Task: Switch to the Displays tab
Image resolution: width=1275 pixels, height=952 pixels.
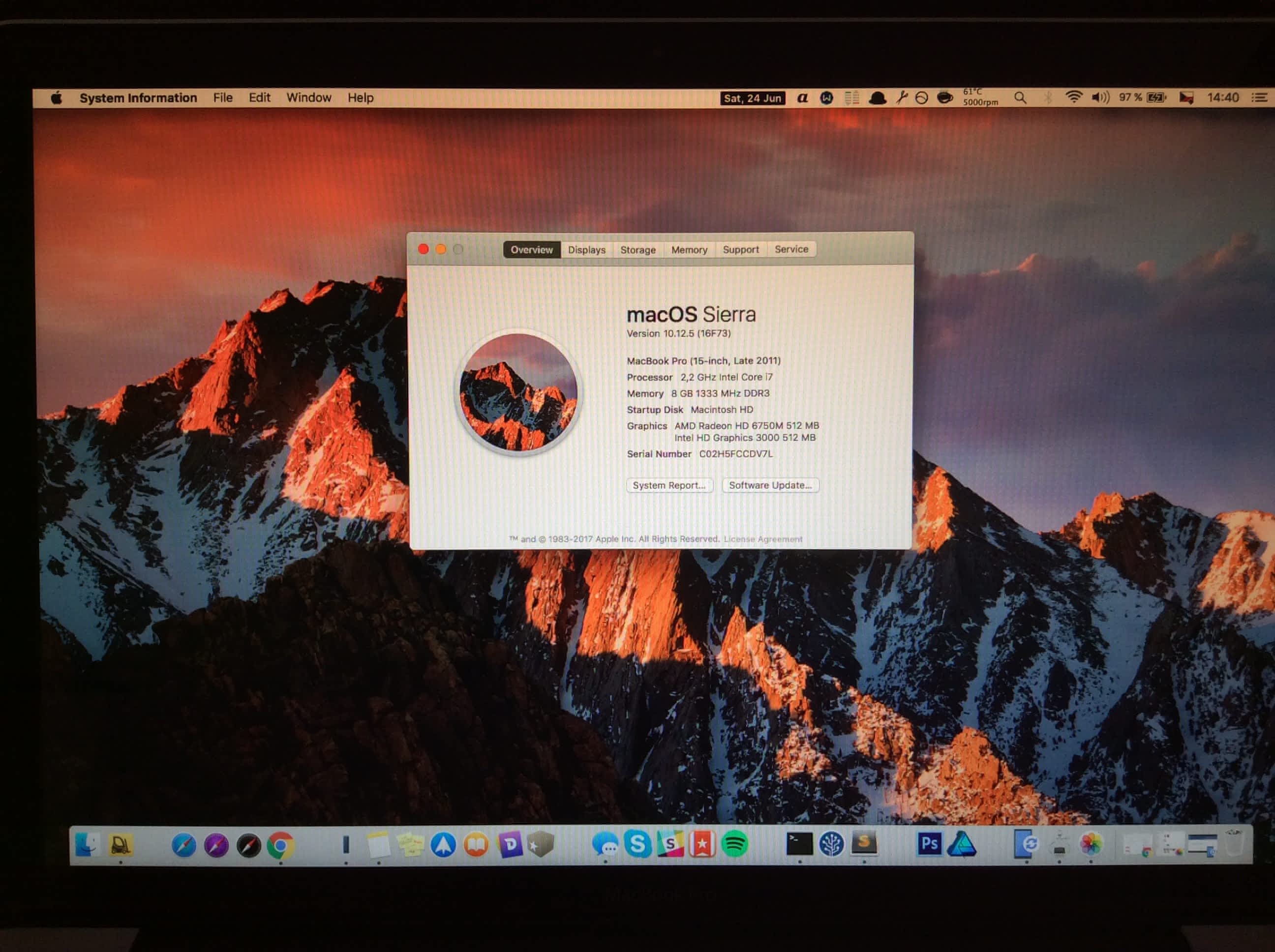Action: 586,249
